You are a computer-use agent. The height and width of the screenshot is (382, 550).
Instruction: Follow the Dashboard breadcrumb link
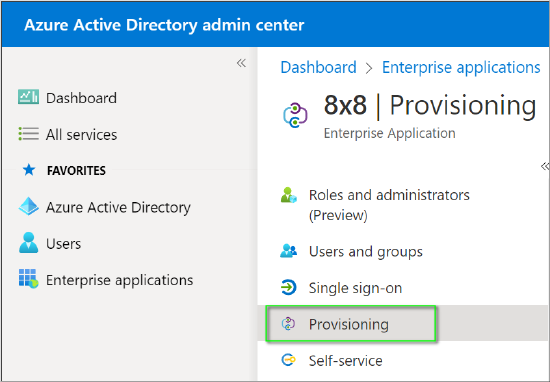tap(318, 67)
